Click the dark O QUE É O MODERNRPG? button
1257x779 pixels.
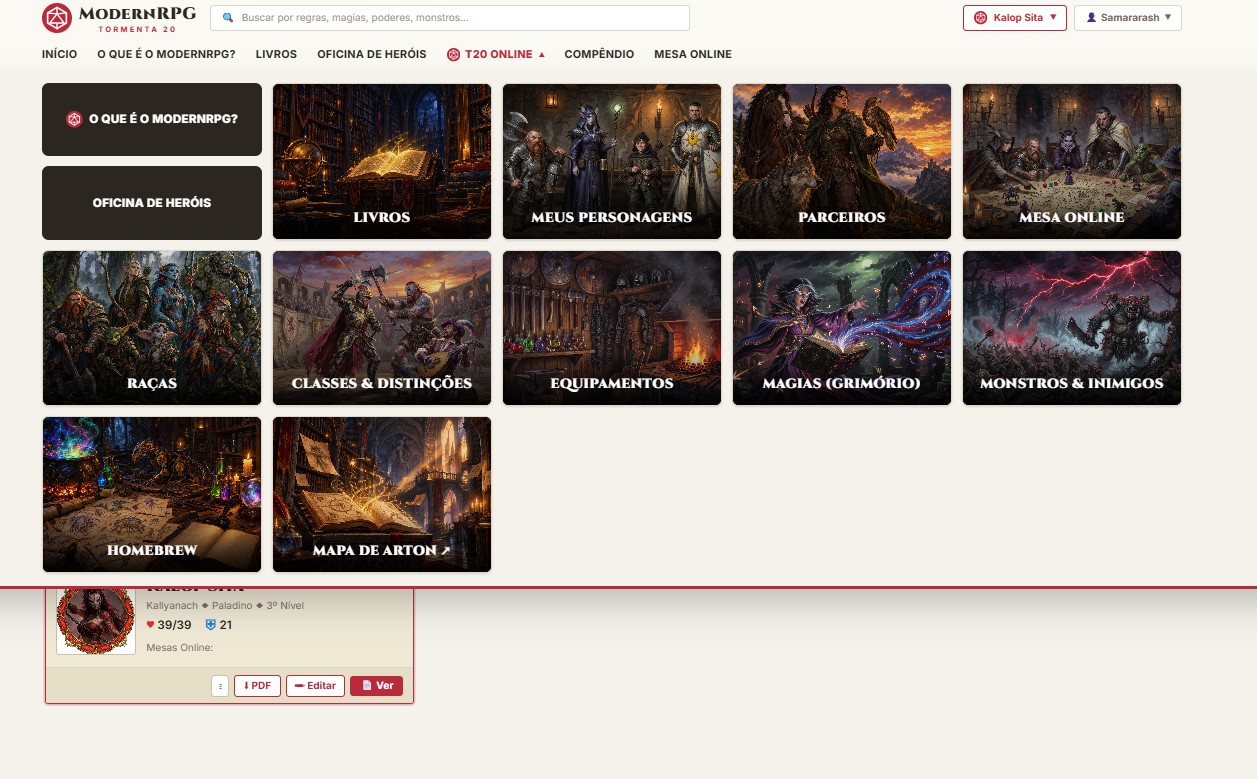(152, 119)
